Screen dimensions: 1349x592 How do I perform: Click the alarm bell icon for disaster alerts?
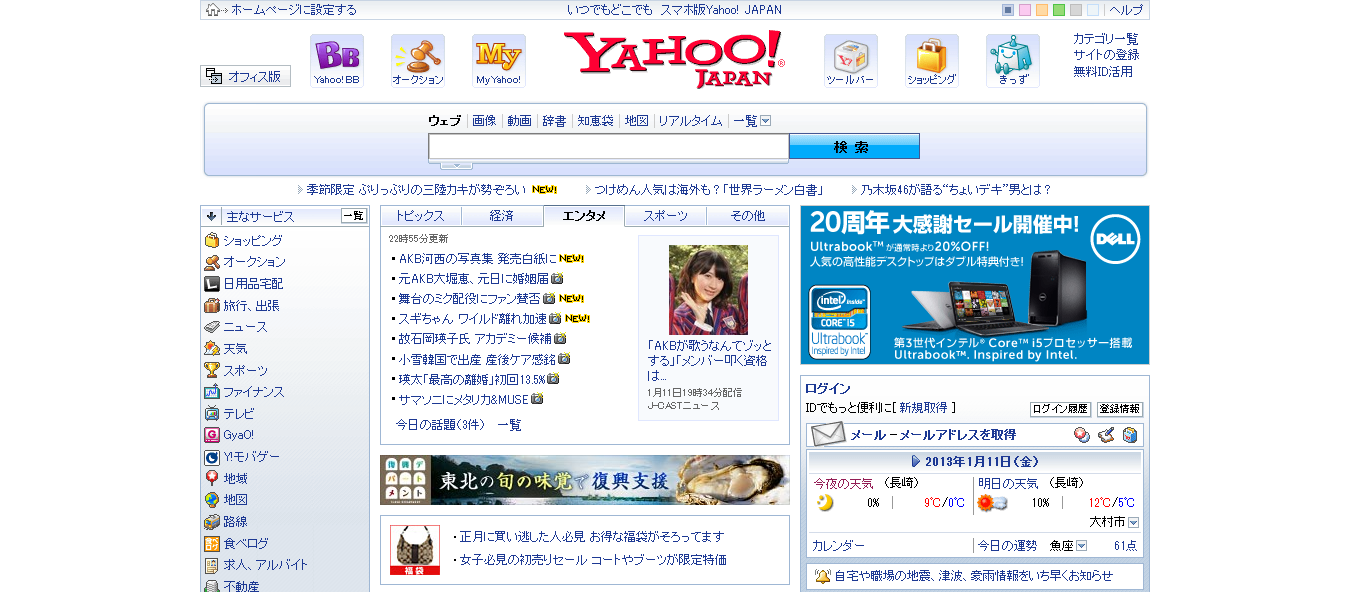click(823, 576)
